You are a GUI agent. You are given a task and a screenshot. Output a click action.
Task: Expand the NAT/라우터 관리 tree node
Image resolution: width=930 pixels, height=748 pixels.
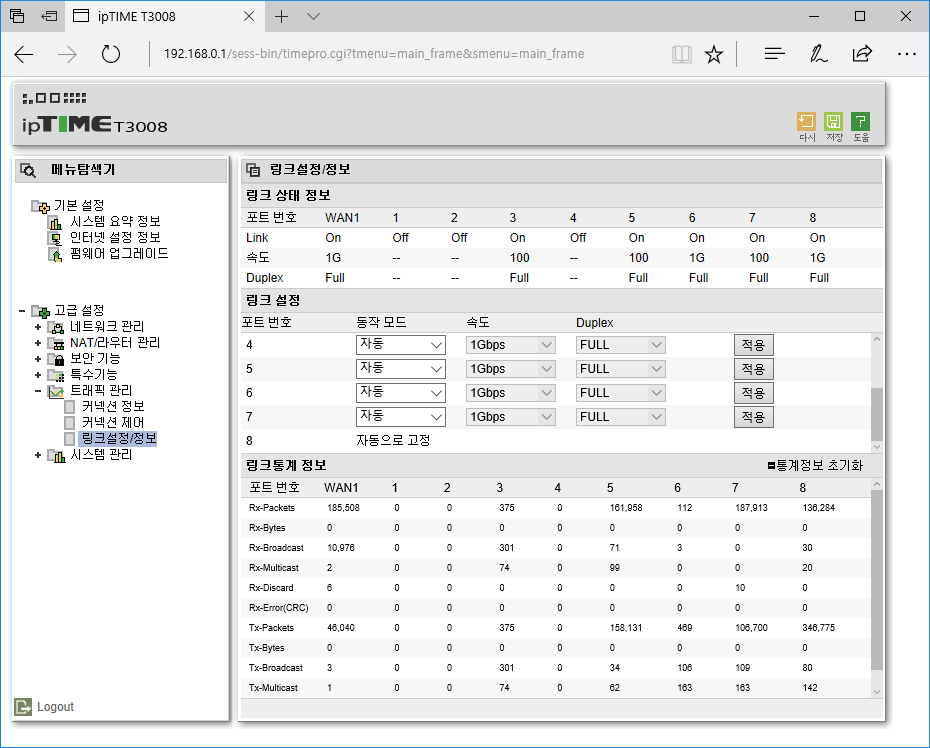click(x=38, y=343)
